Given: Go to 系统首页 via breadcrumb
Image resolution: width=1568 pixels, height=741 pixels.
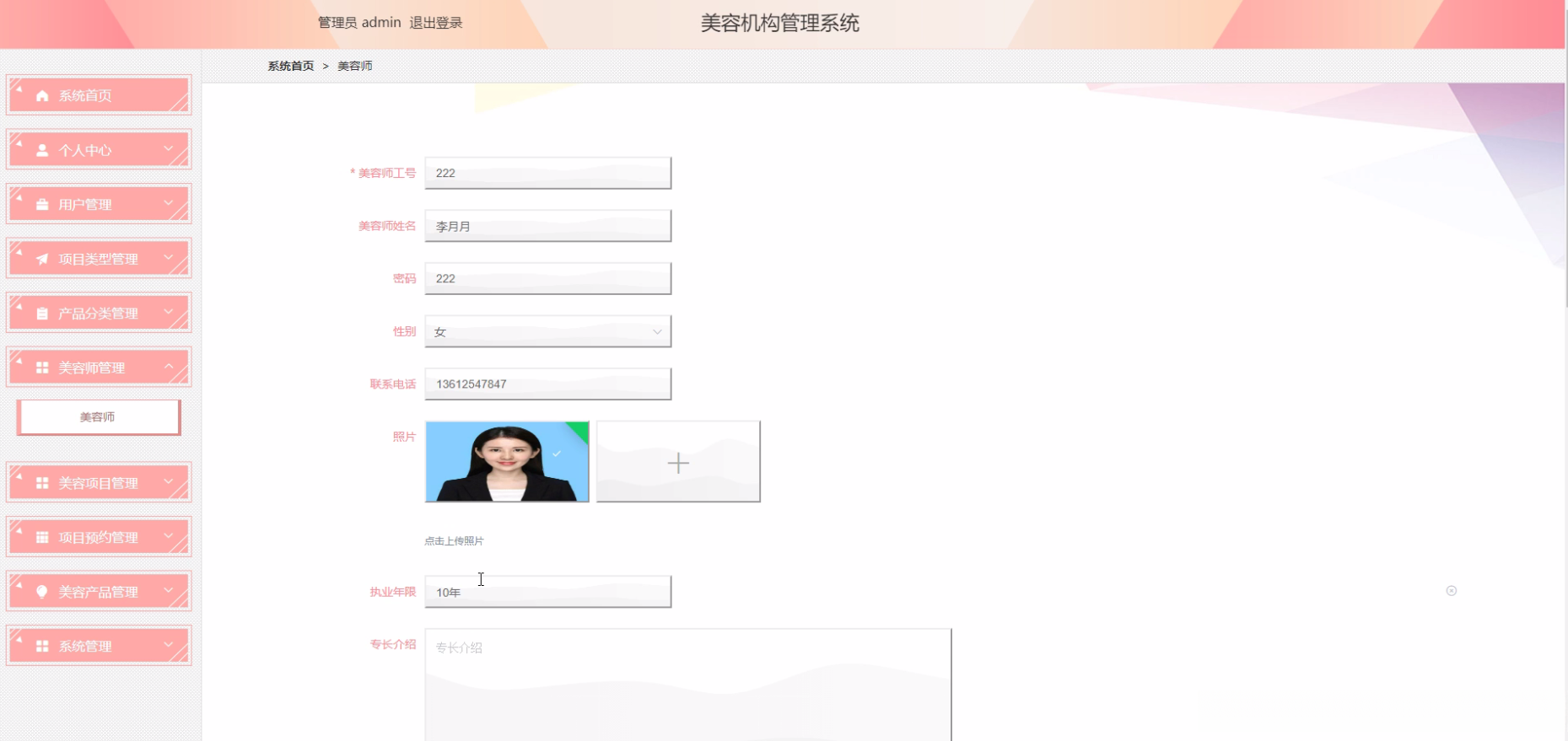Looking at the screenshot, I should [291, 66].
